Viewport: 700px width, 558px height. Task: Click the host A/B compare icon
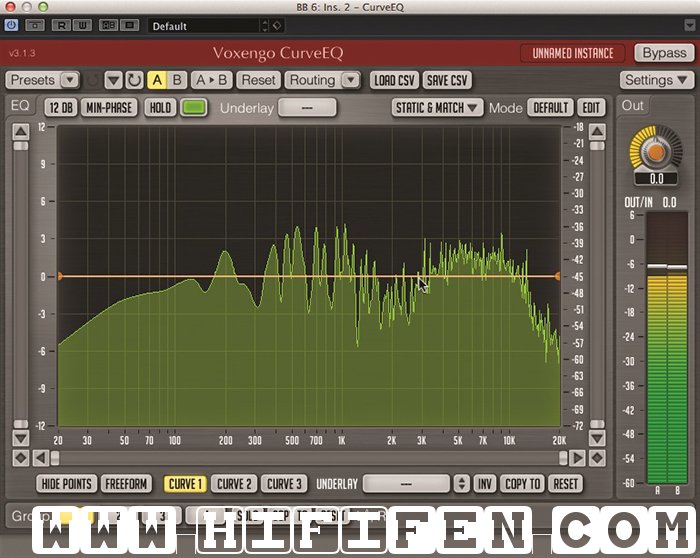[108, 25]
